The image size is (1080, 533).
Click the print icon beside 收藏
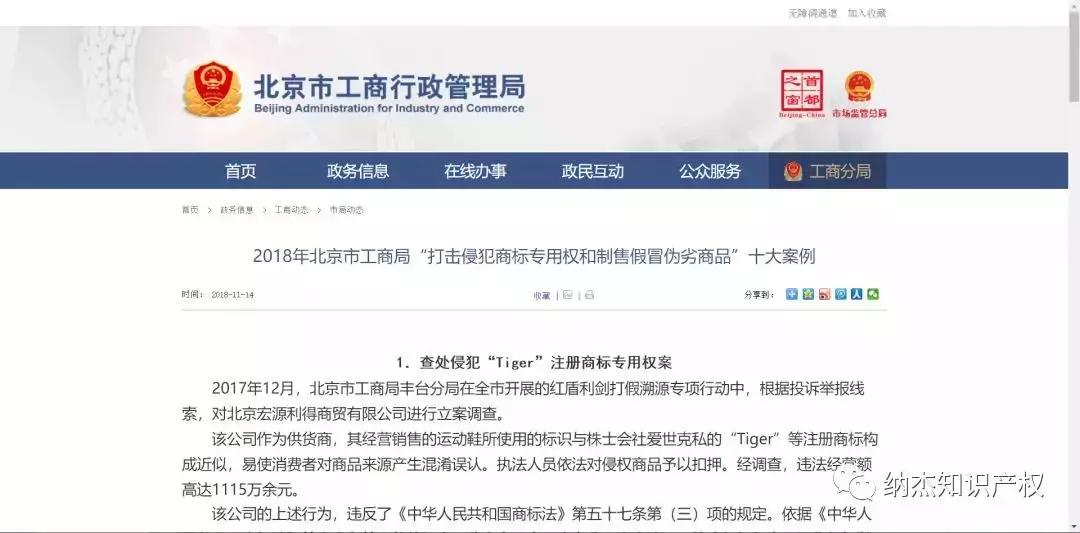[590, 295]
